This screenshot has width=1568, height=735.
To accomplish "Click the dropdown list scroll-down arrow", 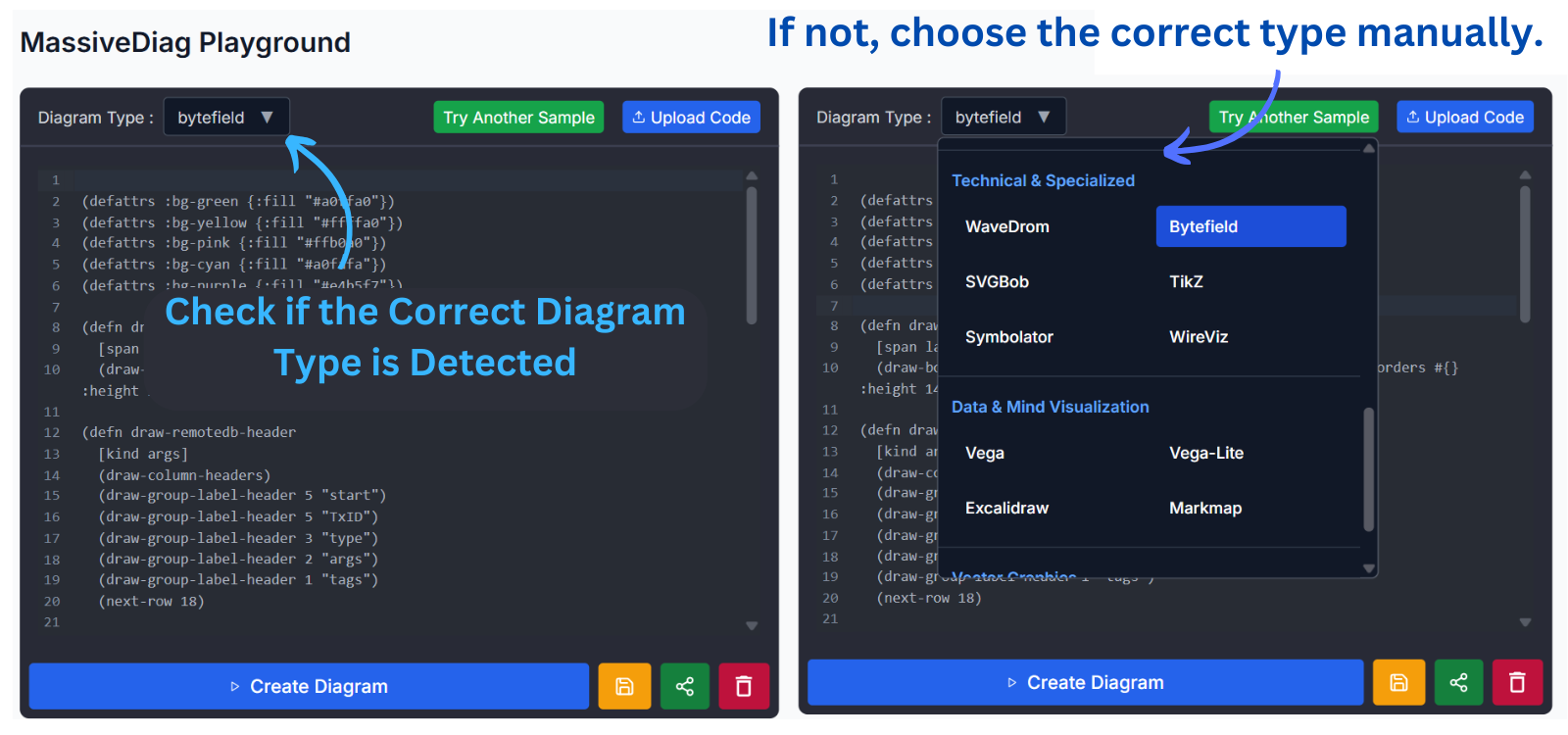I will 1368,568.
